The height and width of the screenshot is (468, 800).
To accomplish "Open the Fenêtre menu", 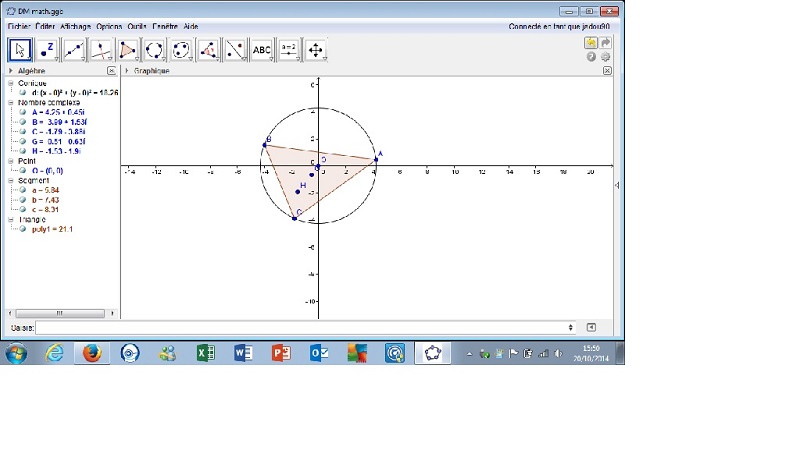I will click(165, 26).
